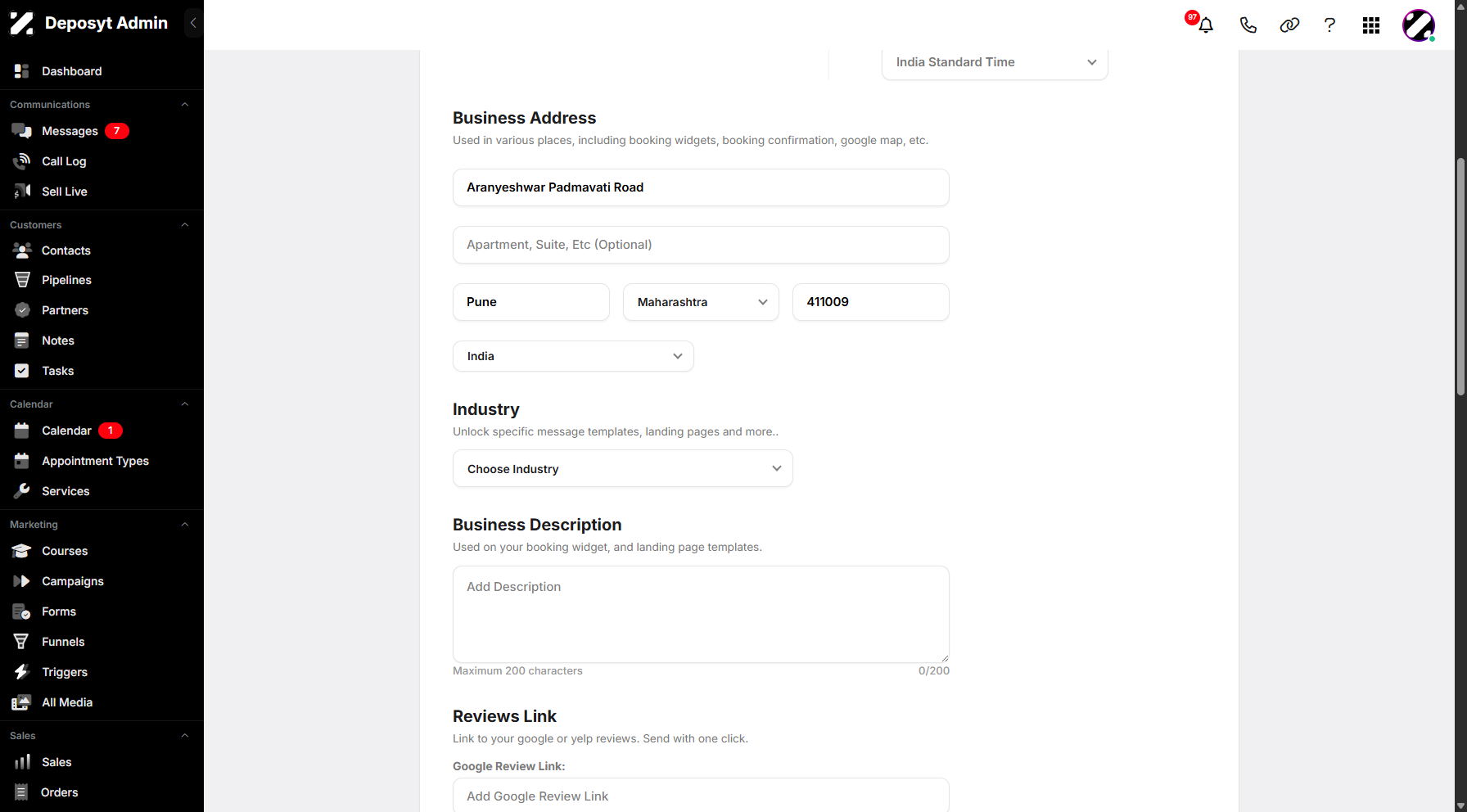Image resolution: width=1467 pixels, height=812 pixels.
Task: Click the Deposyt logo icon
Action: tap(22, 23)
